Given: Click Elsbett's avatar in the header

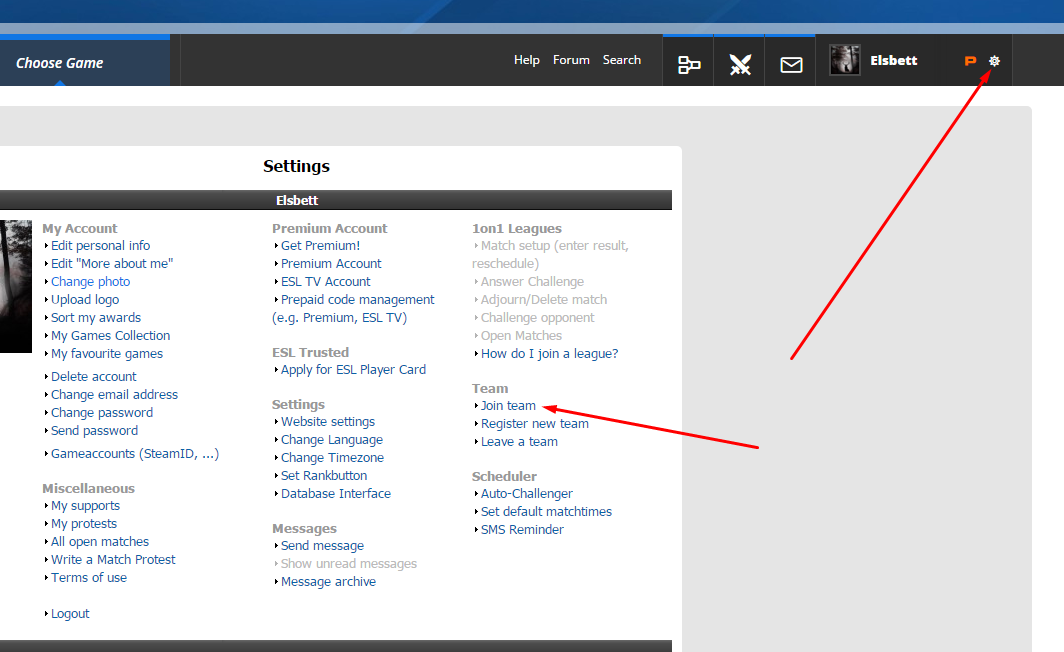Looking at the screenshot, I should [845, 61].
